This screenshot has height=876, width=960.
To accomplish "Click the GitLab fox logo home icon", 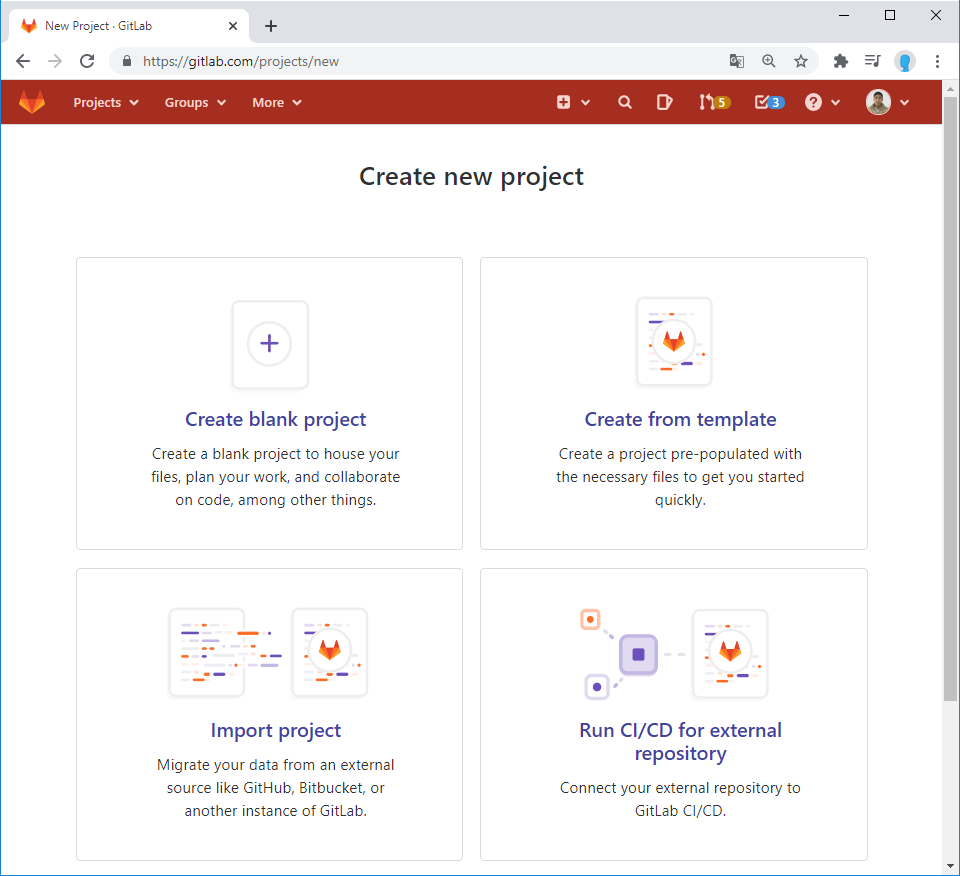I will pos(32,102).
